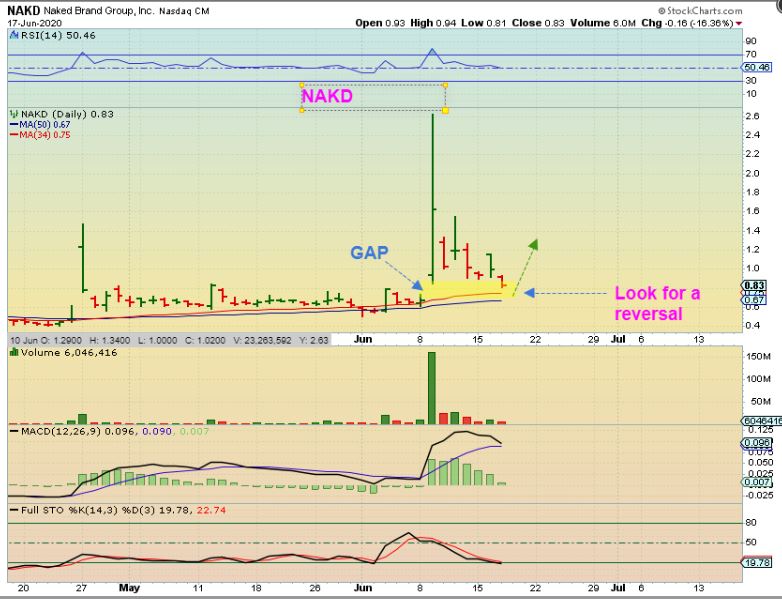782x599 pixels.
Task: Click the Open 0.93 header value
Action: coord(380,23)
